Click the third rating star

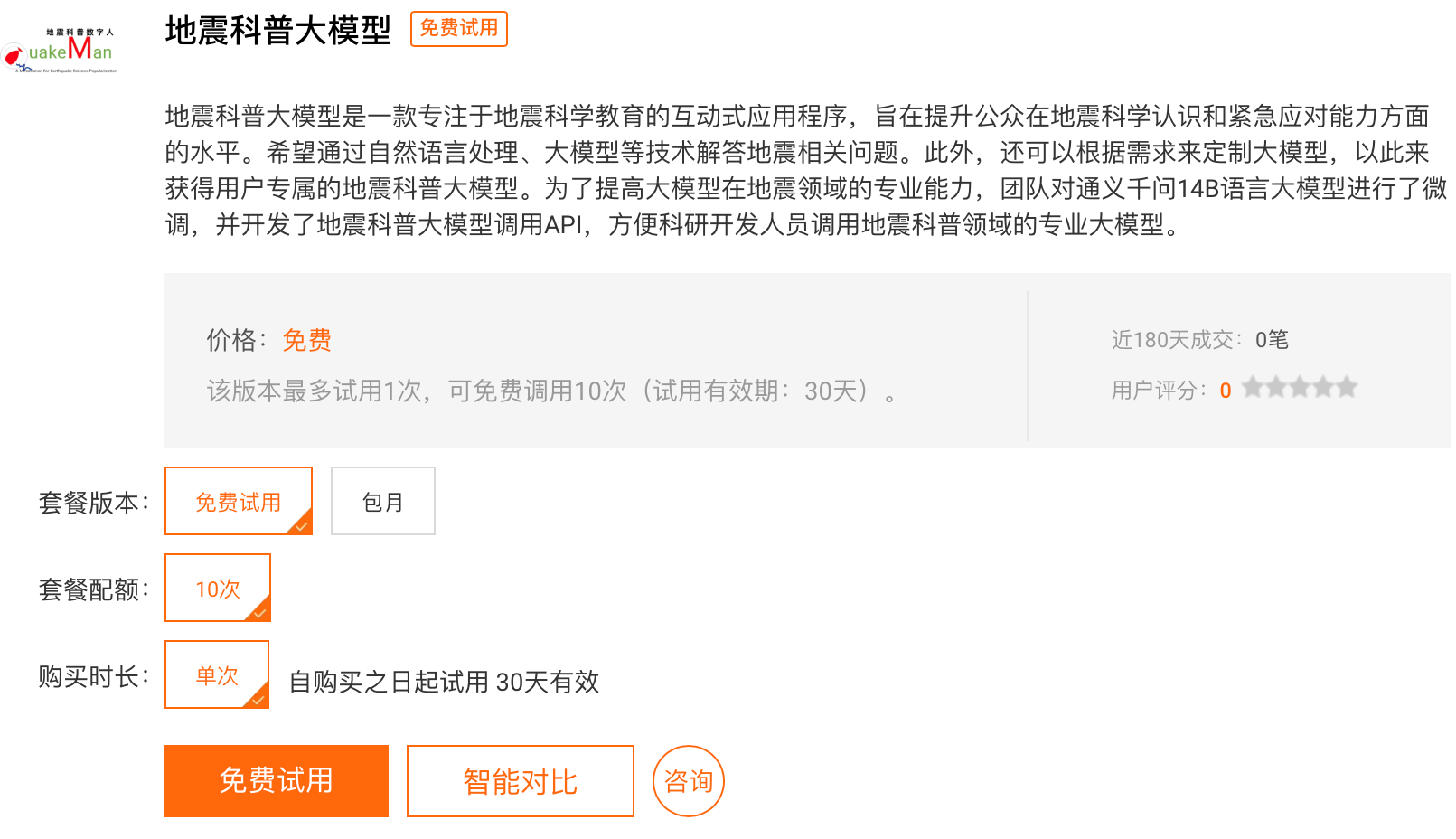1300,388
